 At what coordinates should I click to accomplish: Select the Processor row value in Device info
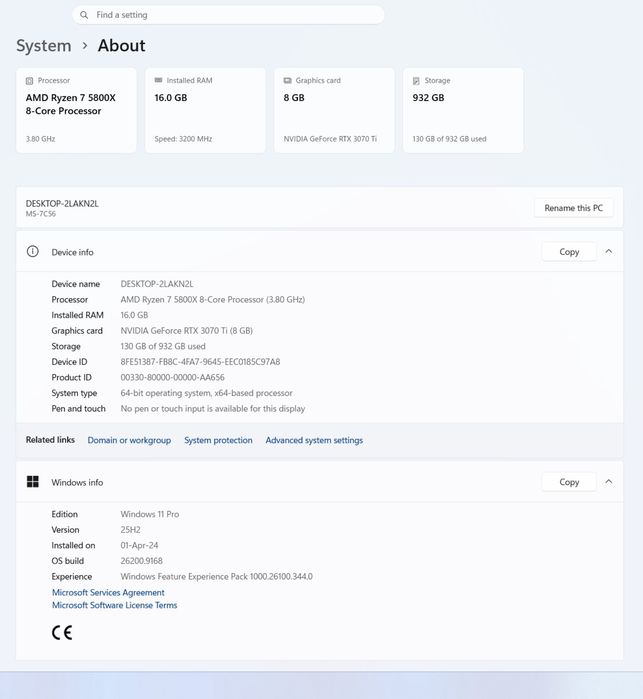(x=213, y=300)
